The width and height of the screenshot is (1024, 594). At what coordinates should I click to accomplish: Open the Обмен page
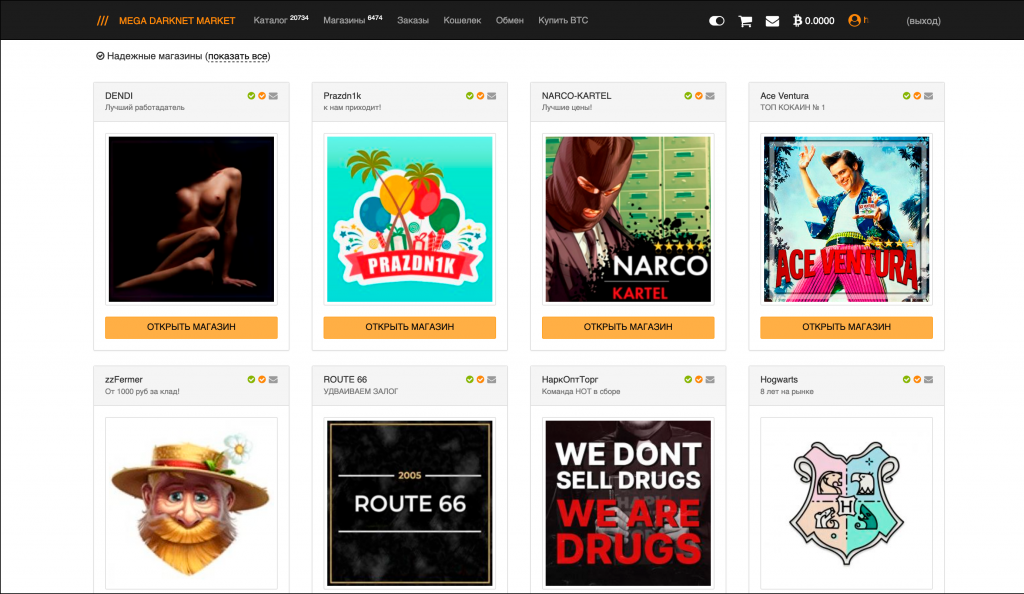pos(509,20)
